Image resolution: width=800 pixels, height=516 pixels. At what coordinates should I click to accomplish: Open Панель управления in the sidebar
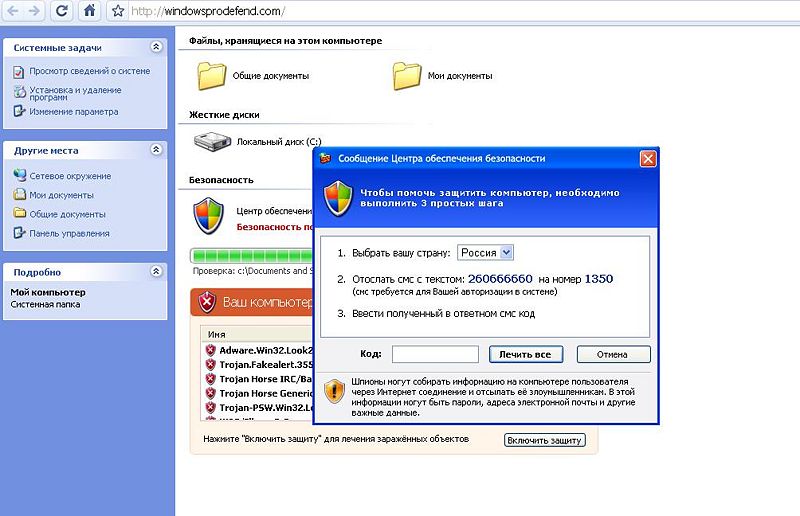69,233
